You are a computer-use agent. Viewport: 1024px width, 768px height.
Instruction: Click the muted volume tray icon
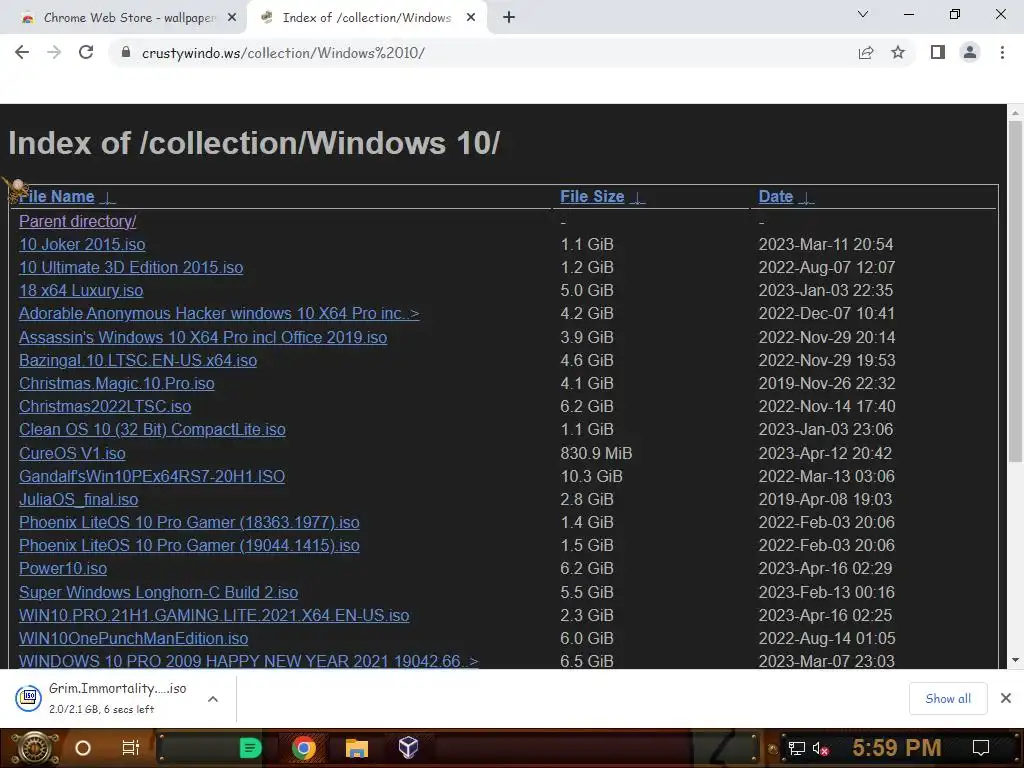821,748
